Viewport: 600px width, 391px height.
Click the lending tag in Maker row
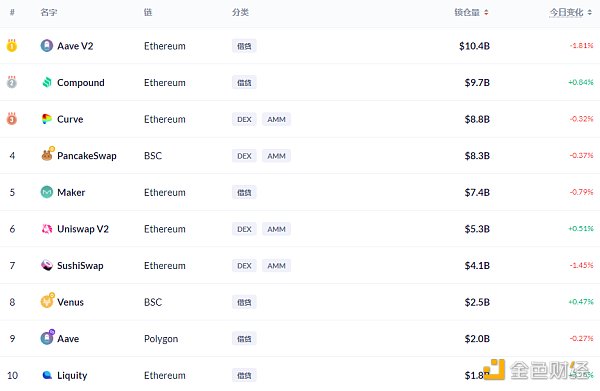244,192
